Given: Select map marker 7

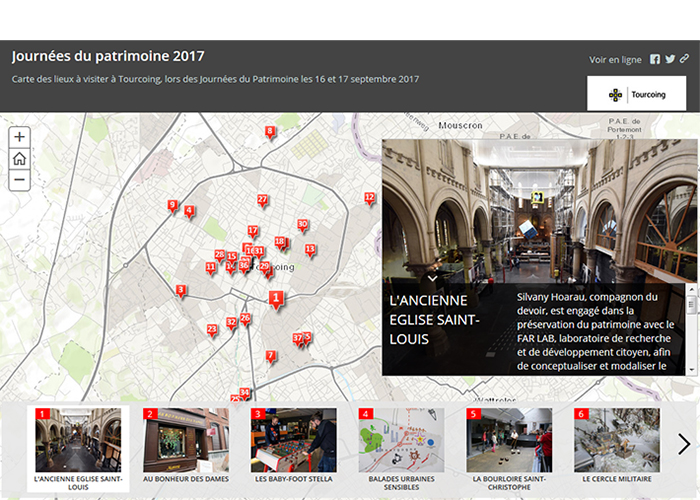Looking at the screenshot, I should (x=271, y=356).
